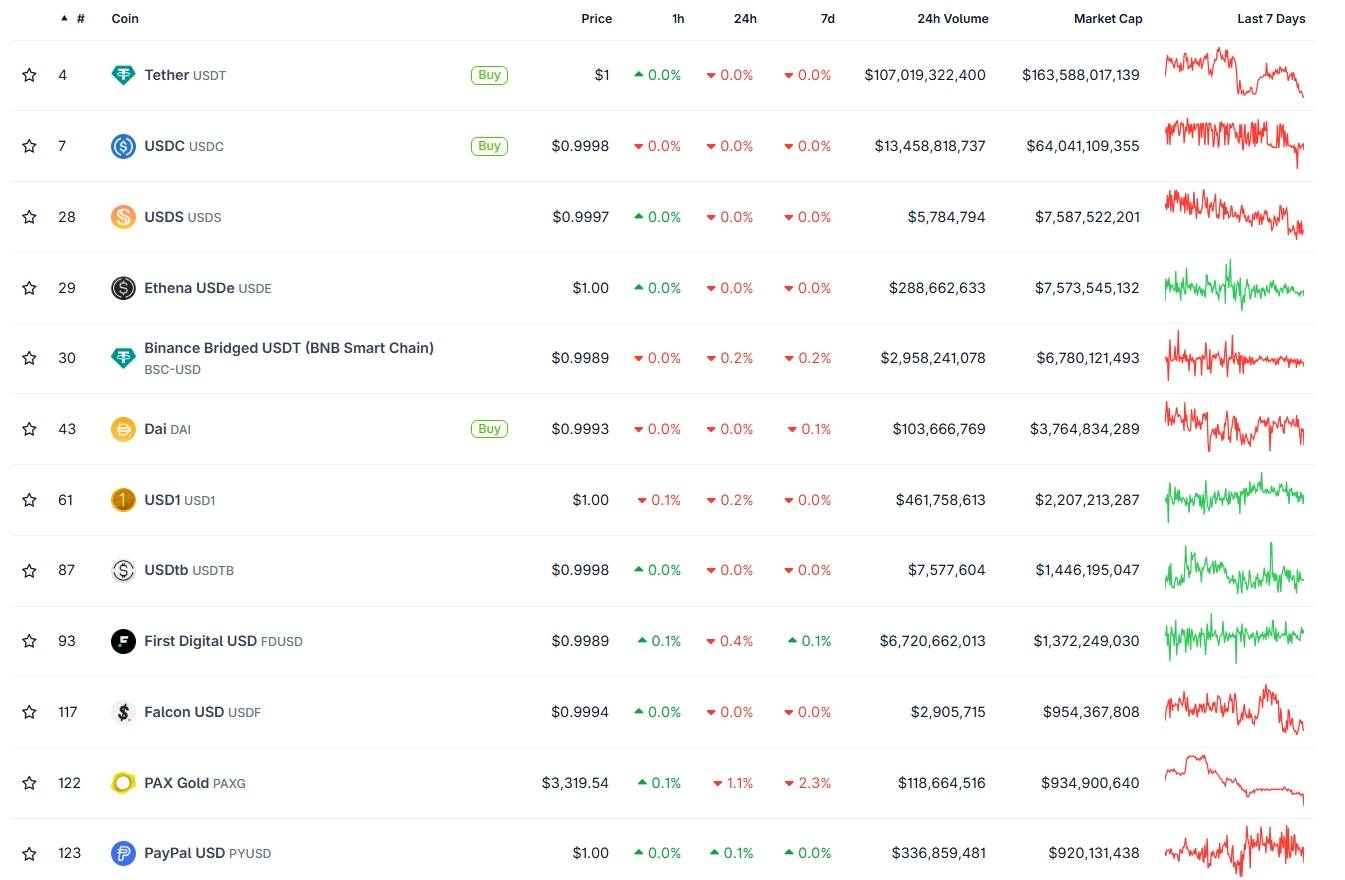Sort by the Coin column header
1345x880 pixels.
pos(125,19)
